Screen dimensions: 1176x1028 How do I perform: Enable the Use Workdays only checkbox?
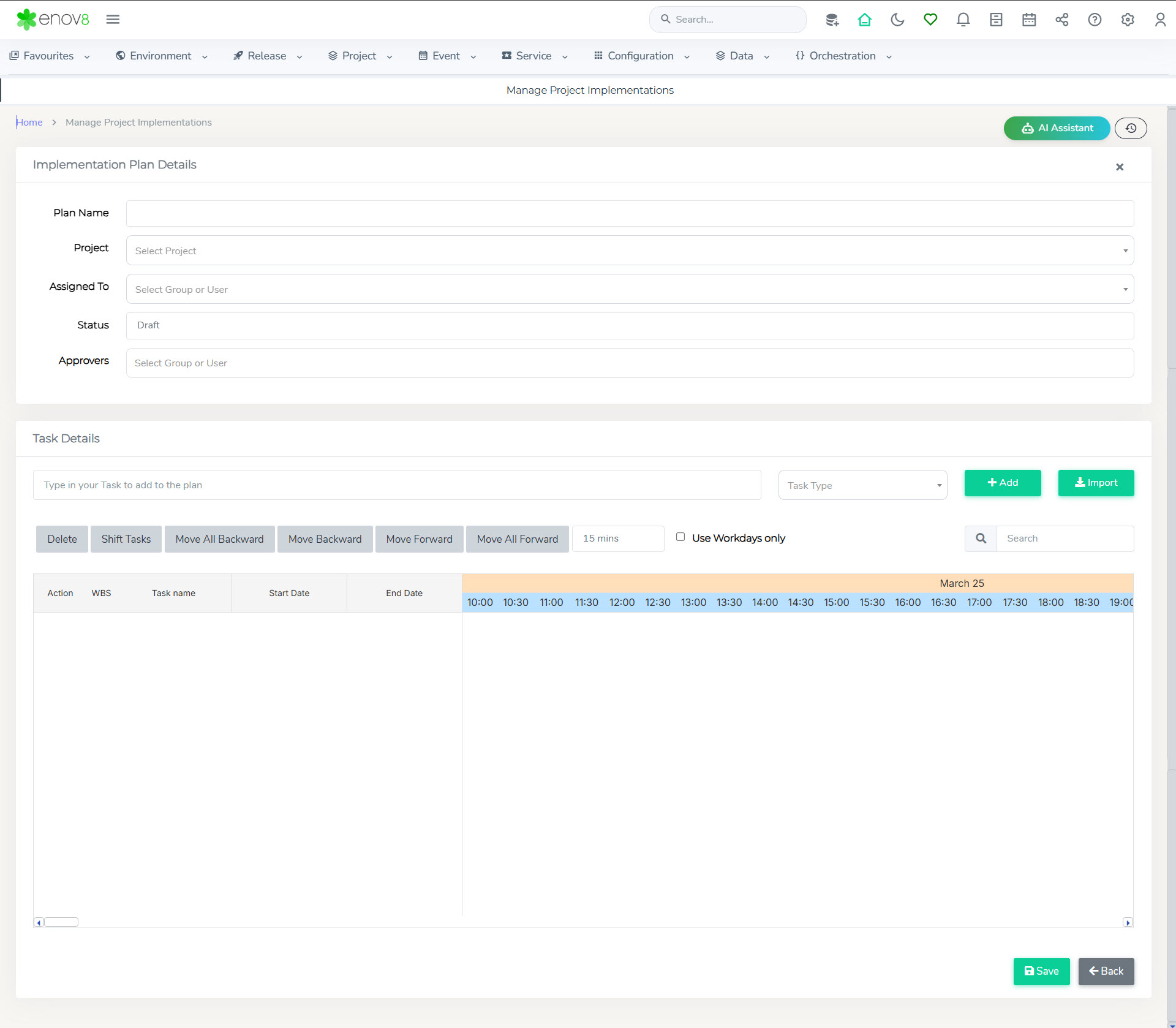coord(680,537)
